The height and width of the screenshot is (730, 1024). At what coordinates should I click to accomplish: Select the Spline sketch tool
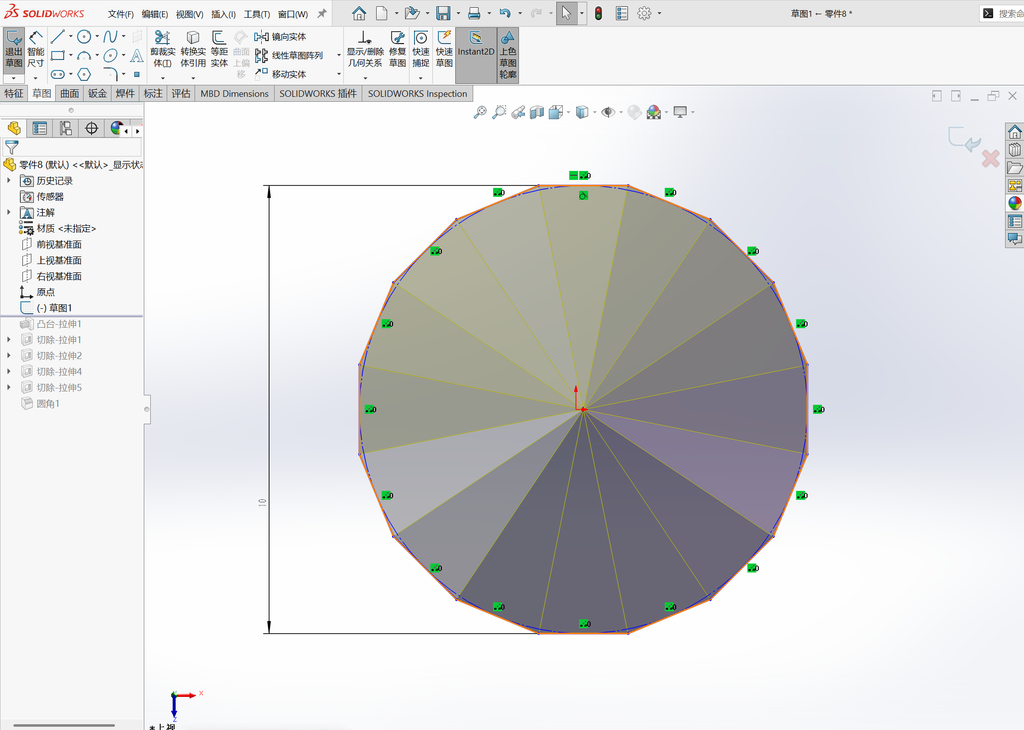click(110, 37)
